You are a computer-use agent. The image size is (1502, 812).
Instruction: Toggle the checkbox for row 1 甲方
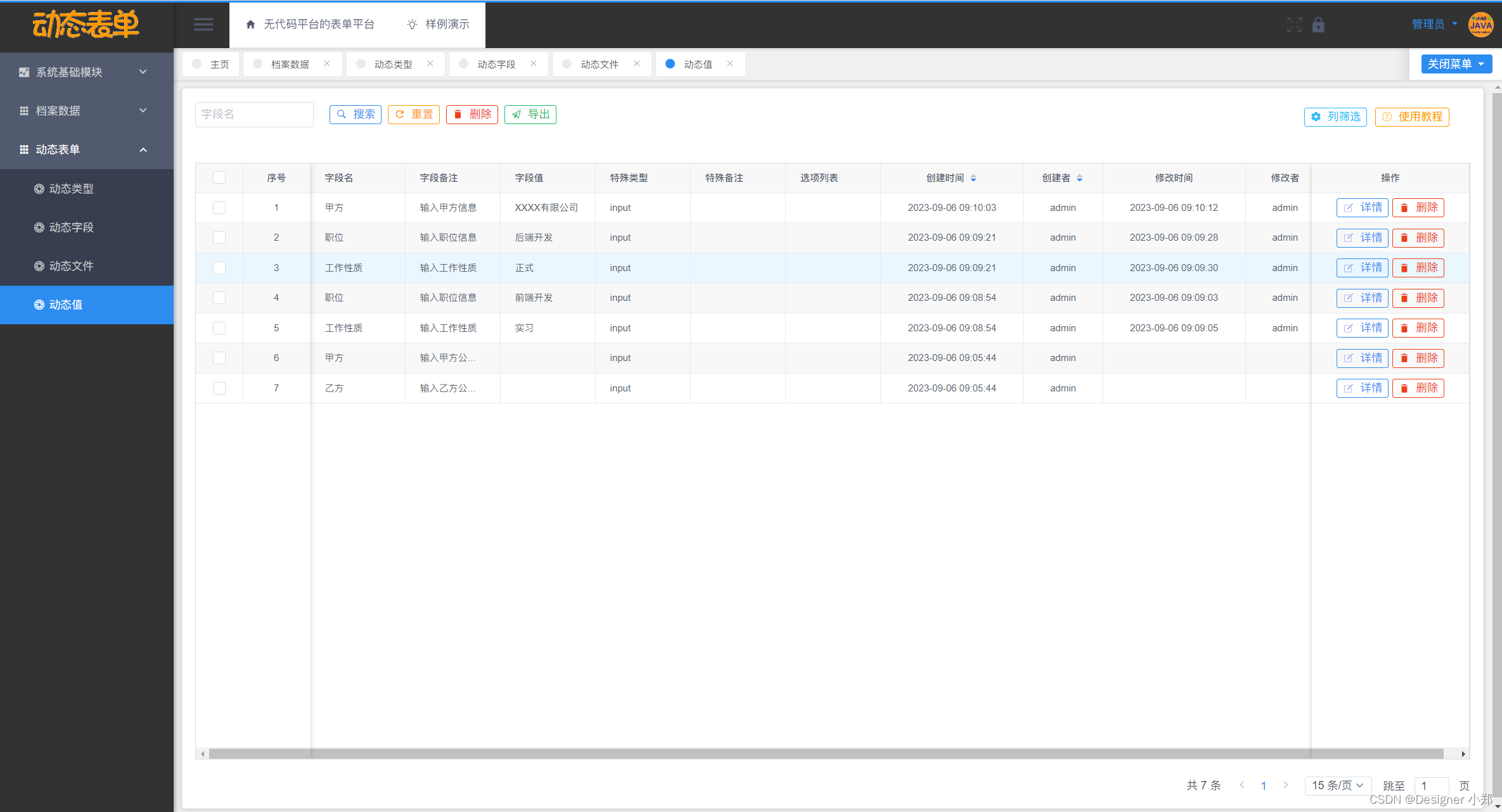tap(220, 207)
